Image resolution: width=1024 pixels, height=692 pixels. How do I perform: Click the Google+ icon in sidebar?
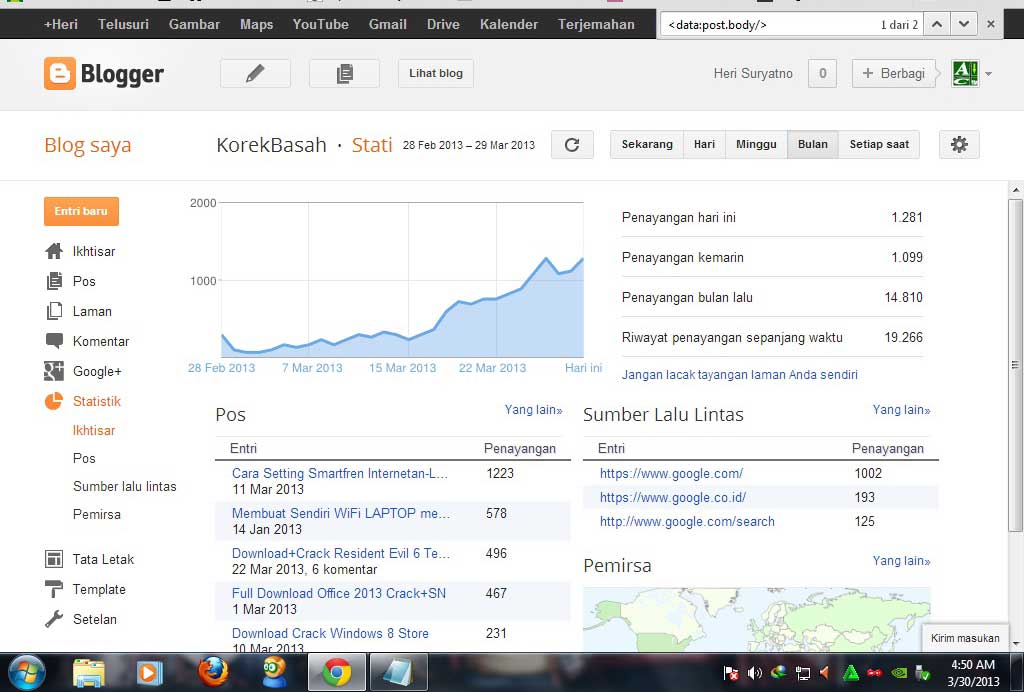[x=54, y=371]
